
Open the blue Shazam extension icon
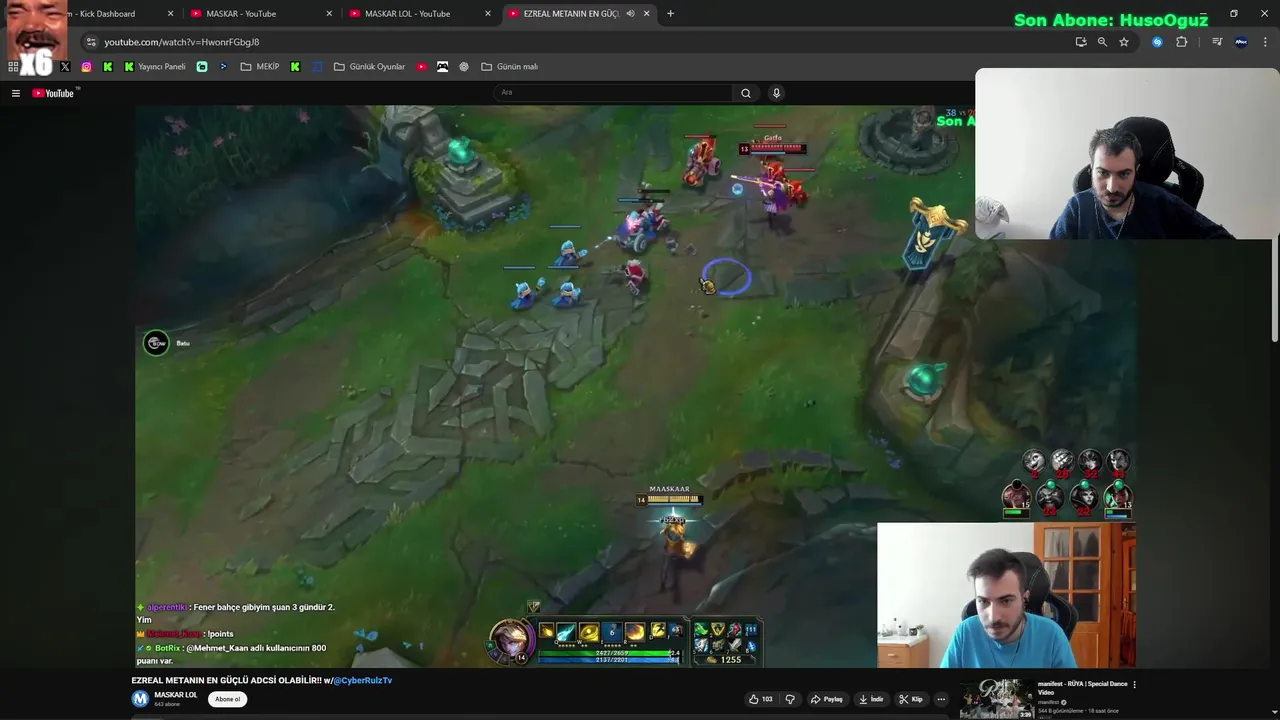[1157, 42]
